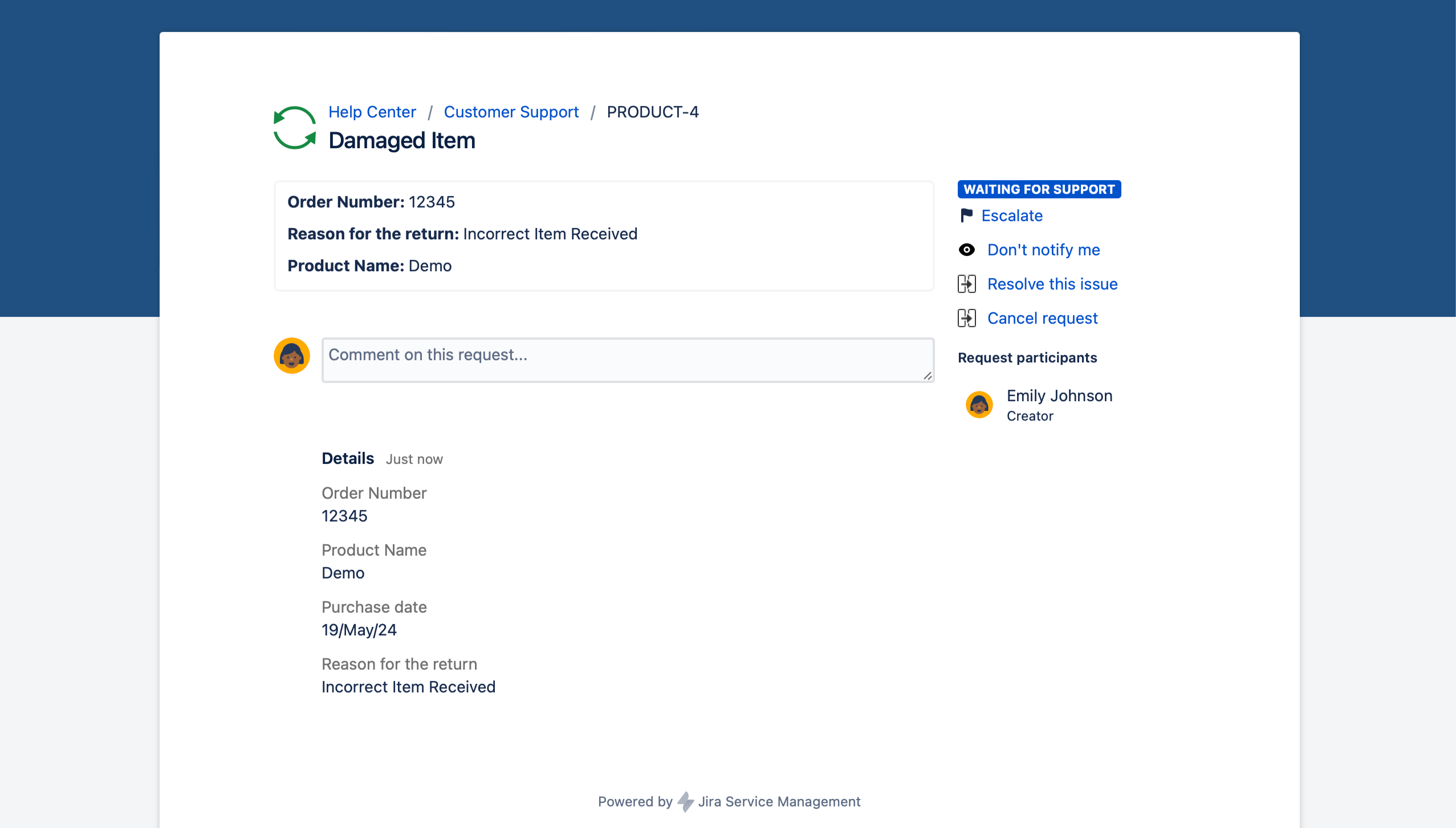Screen dimensions: 1456x828
Task: Click the Escalate link
Action: (1012, 215)
